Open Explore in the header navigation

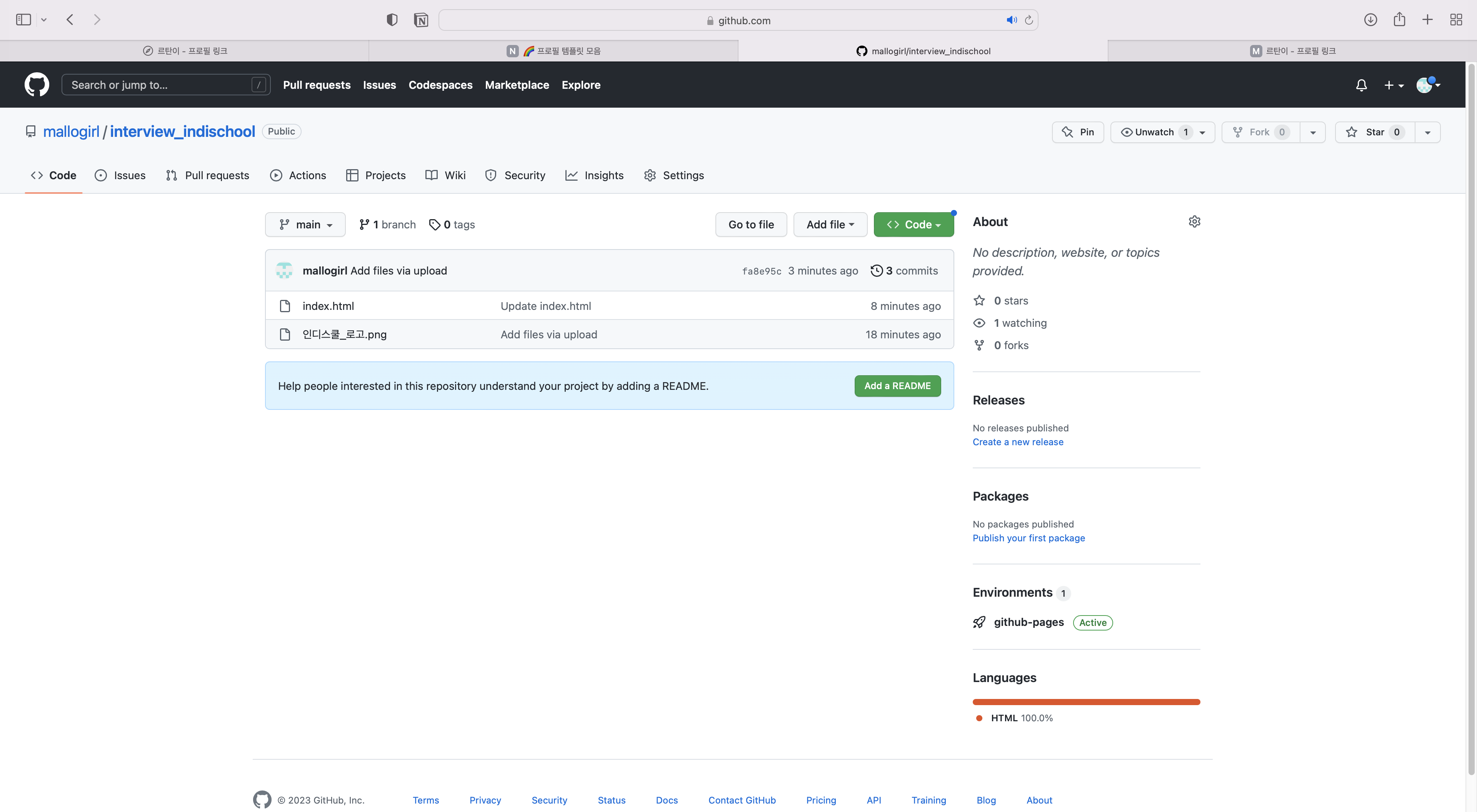point(581,85)
